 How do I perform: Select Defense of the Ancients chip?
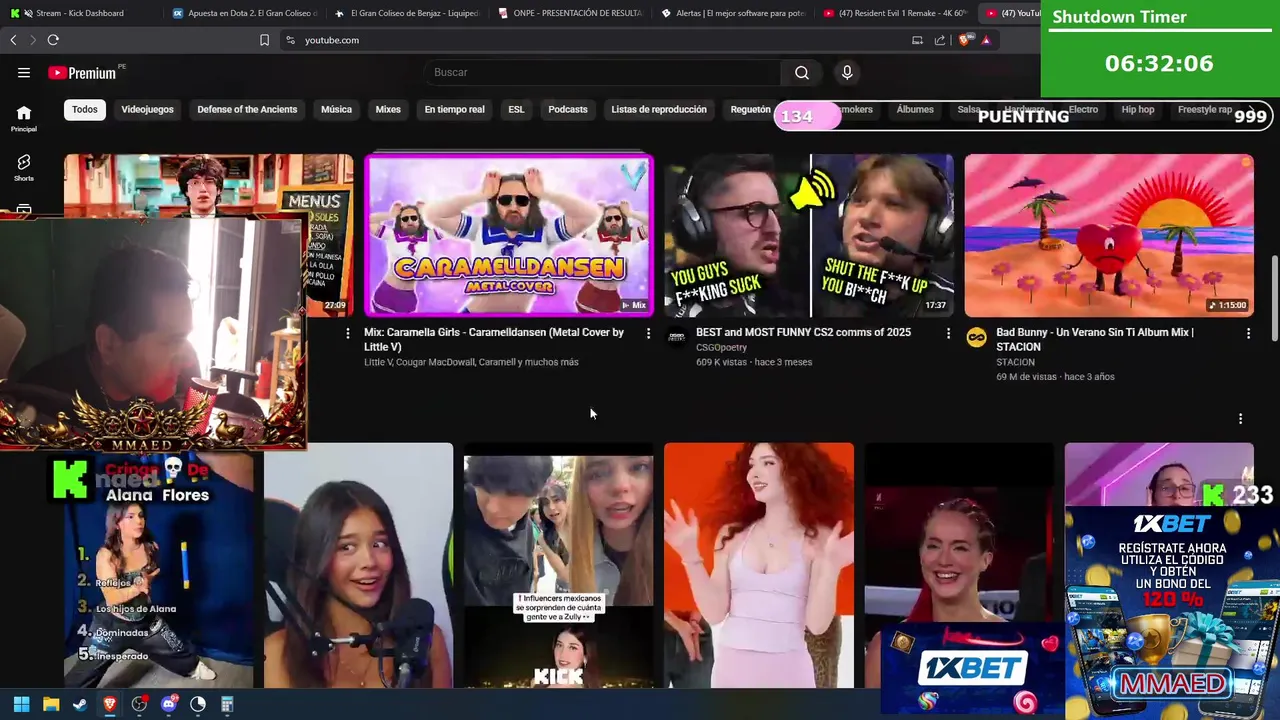[247, 109]
